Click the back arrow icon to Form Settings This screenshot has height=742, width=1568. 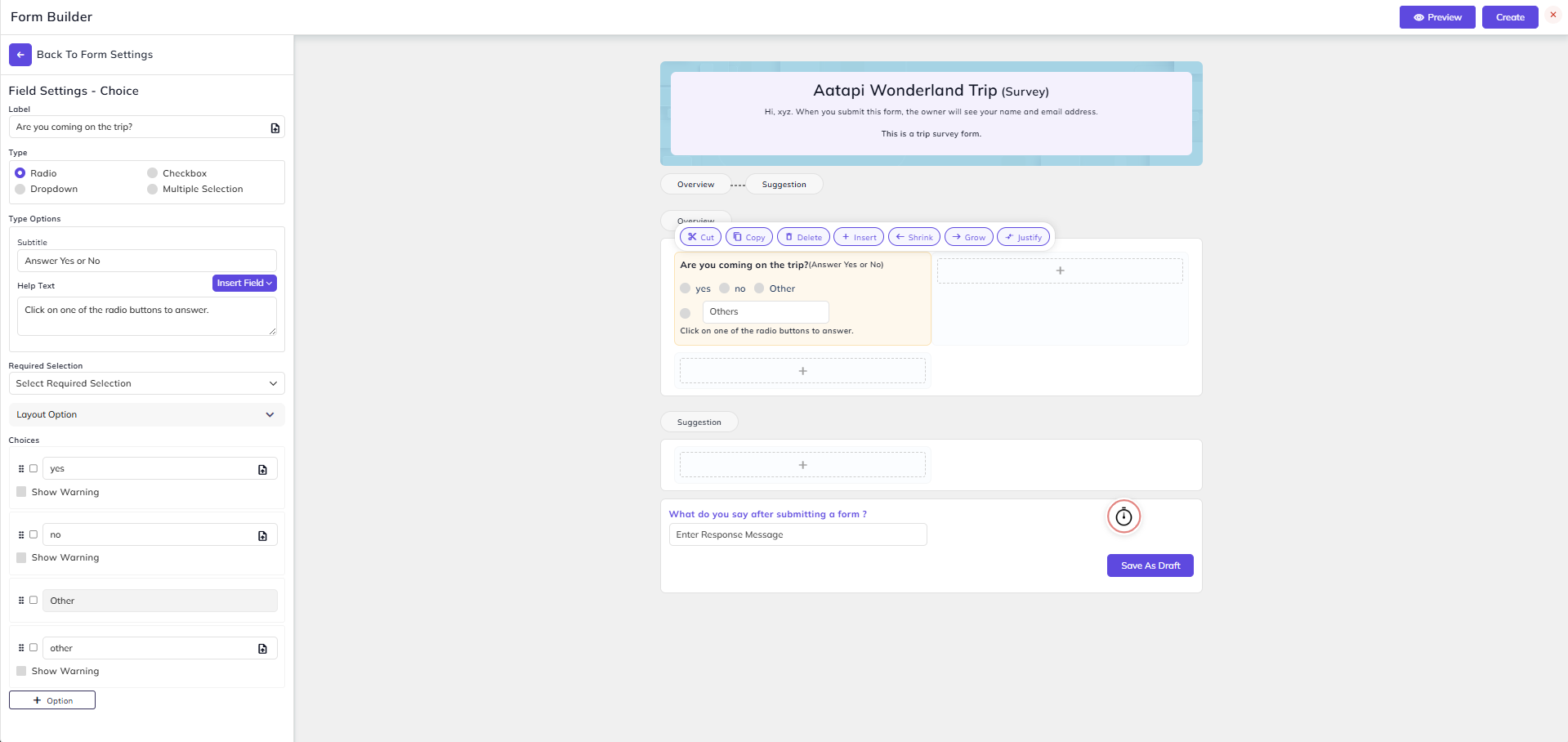tap(20, 55)
